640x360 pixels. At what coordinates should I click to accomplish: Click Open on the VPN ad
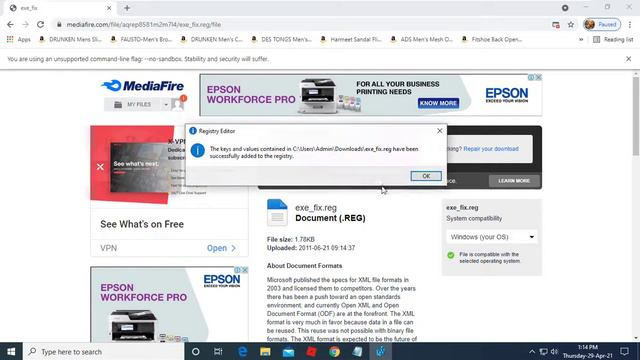pyautogui.click(x=221, y=248)
